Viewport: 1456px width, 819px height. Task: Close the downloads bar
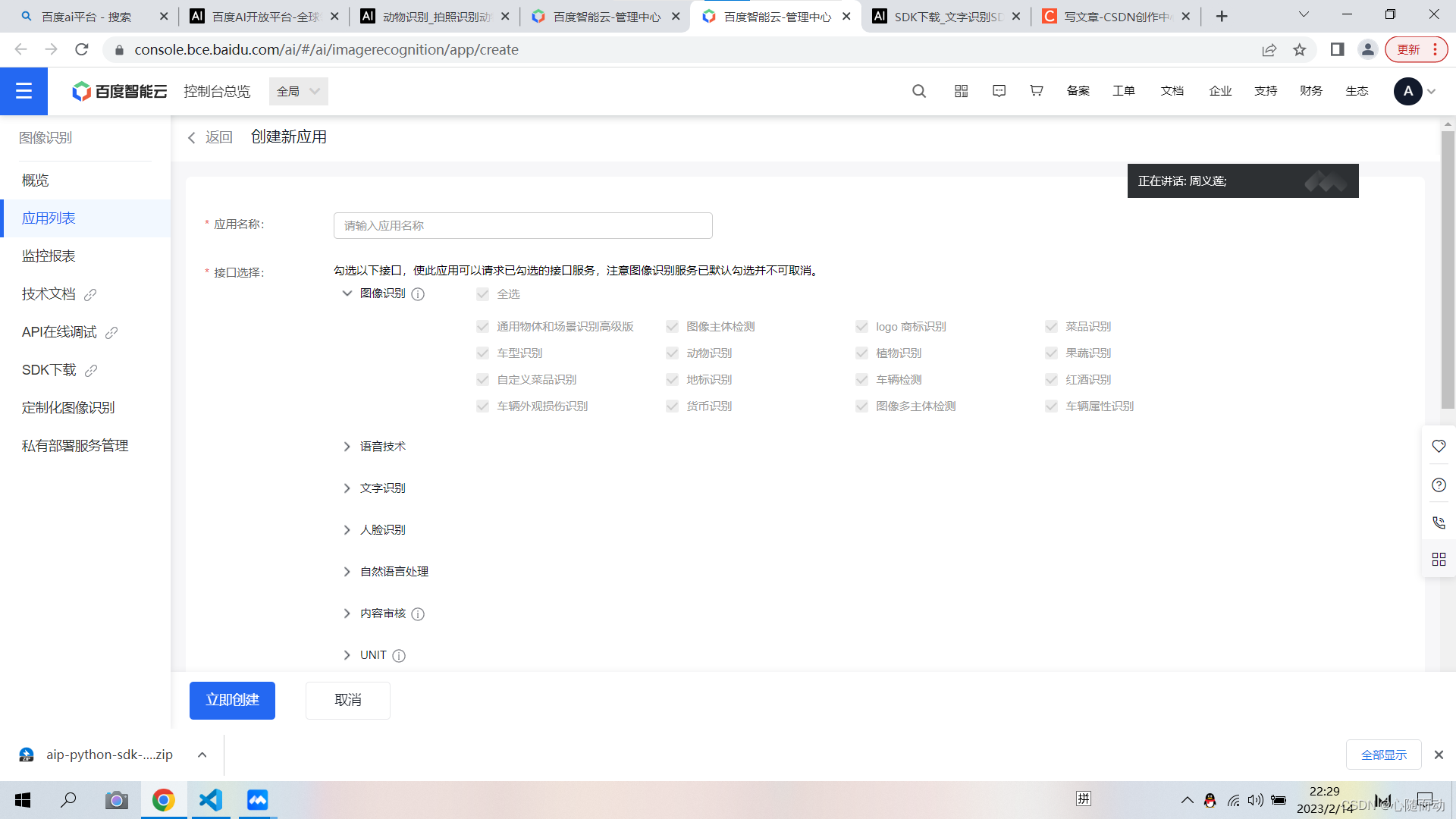coord(1439,755)
